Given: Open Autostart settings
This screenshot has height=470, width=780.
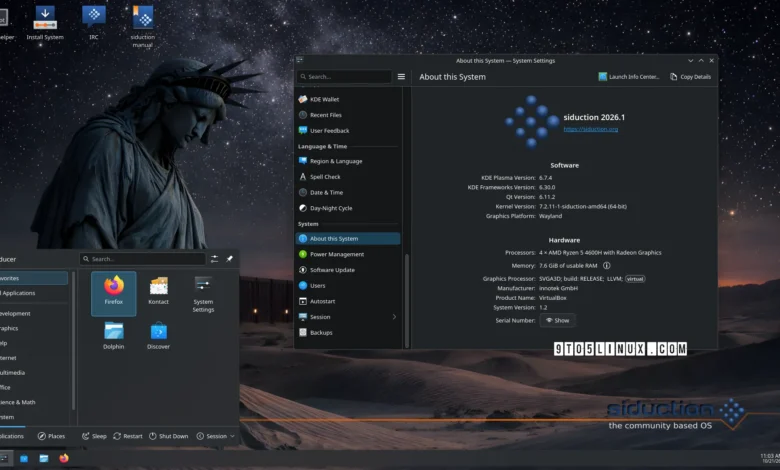Looking at the screenshot, I should coord(348,301).
